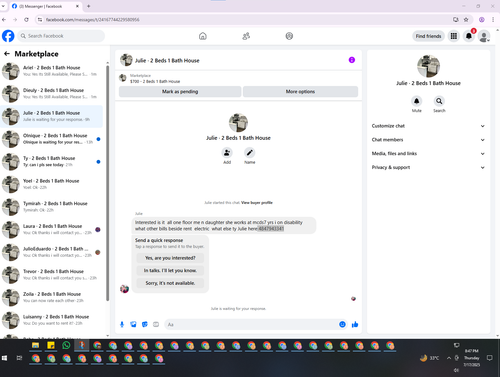This screenshot has height=377, width=500.
Task: Open Luisanny's conversation
Action: pos(52,320)
